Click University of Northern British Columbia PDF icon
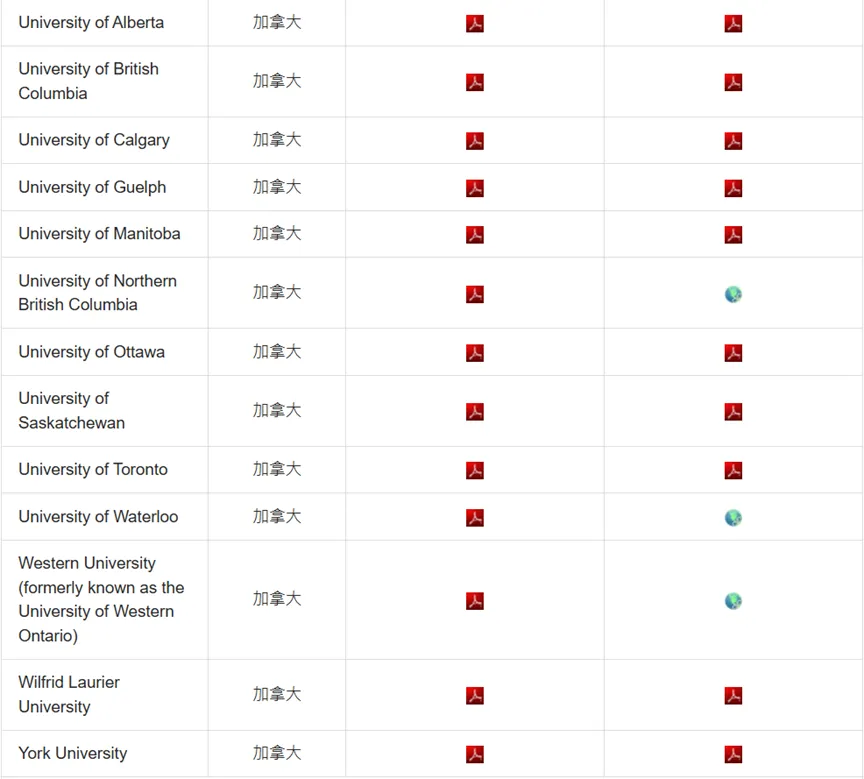The image size is (864, 779). pyautogui.click(x=475, y=294)
